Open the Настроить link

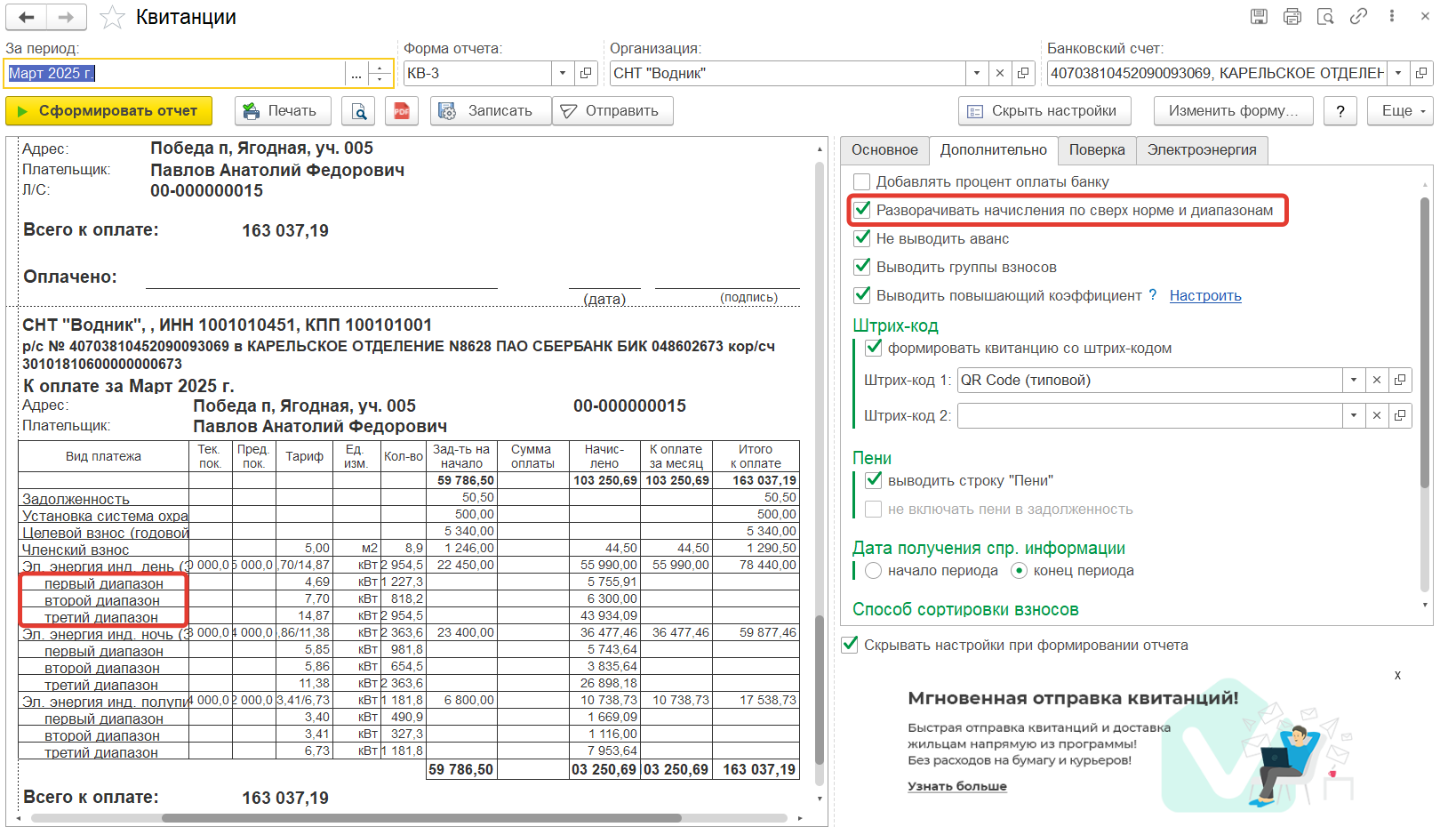point(1205,295)
